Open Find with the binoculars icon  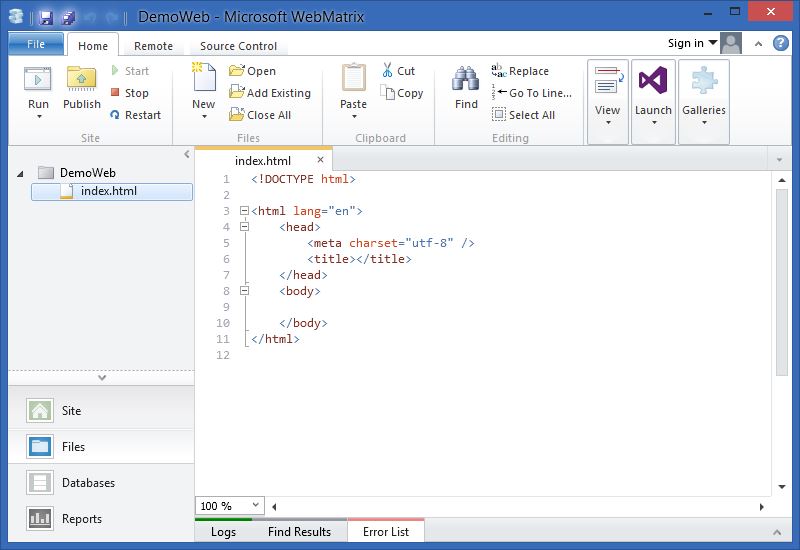pyautogui.click(x=466, y=80)
